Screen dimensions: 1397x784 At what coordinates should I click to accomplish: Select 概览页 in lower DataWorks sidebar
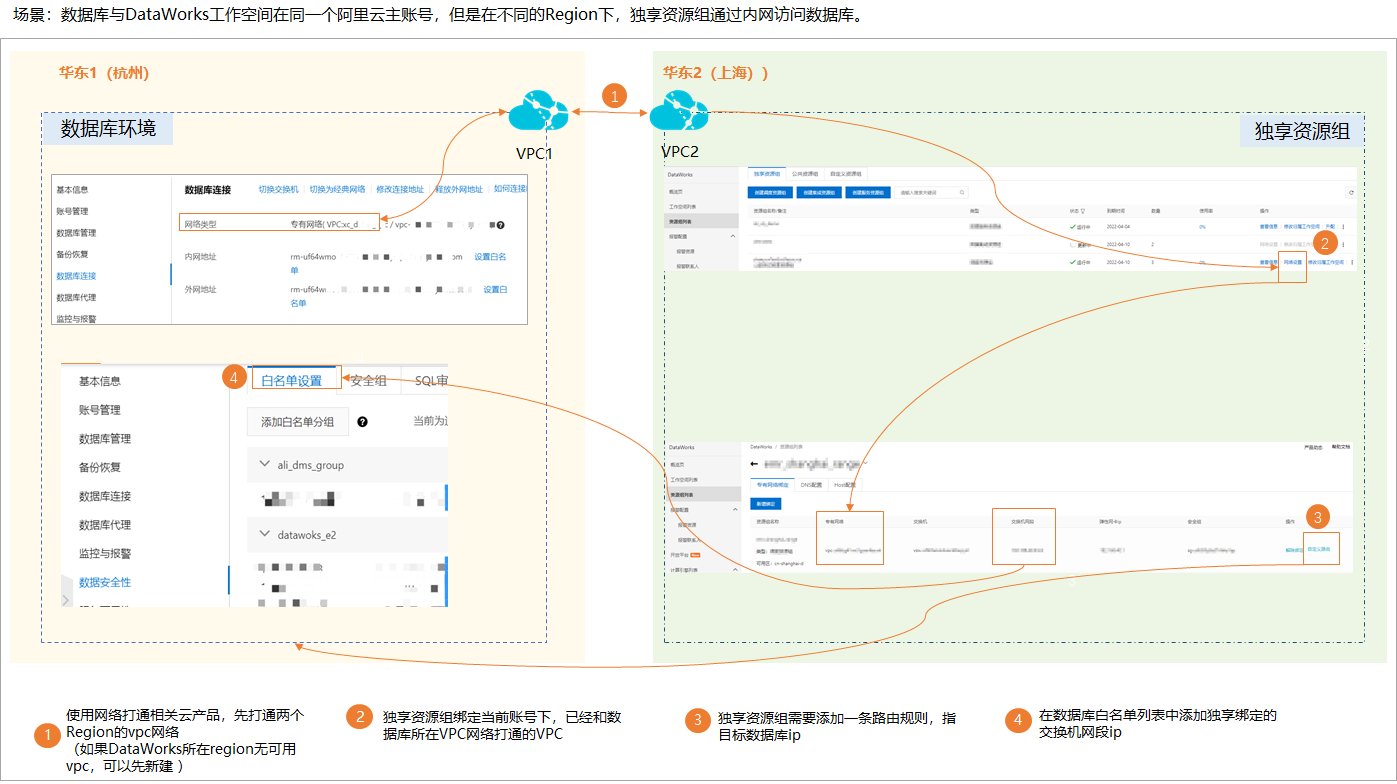point(677,465)
